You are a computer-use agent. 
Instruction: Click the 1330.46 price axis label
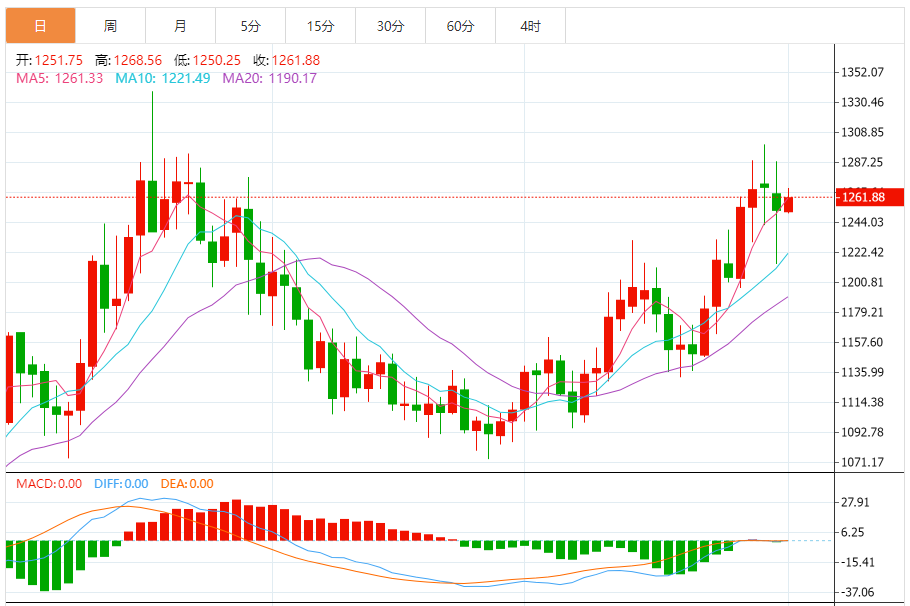coord(862,102)
